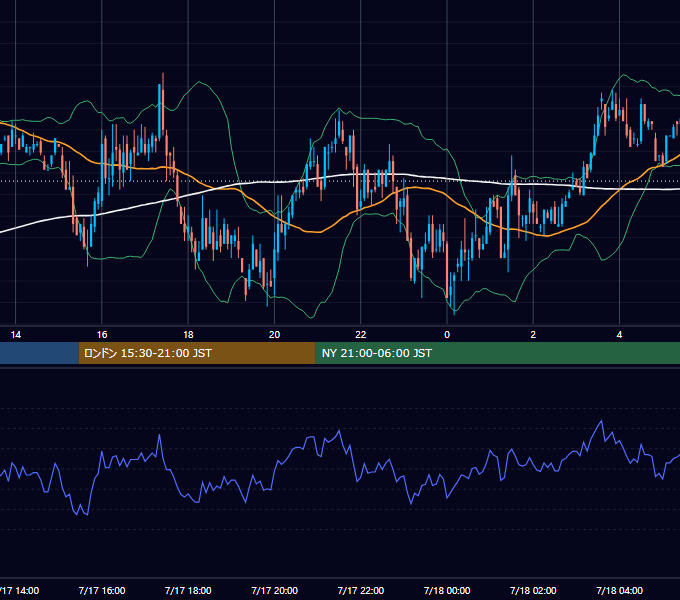Click the hour label 22 on price chart axis
Screen dimensions: 680x600
point(361,335)
